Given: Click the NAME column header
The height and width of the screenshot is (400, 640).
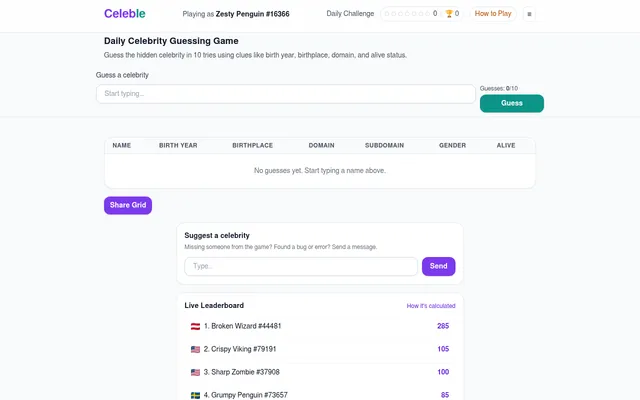Looking at the screenshot, I should pos(122,145).
